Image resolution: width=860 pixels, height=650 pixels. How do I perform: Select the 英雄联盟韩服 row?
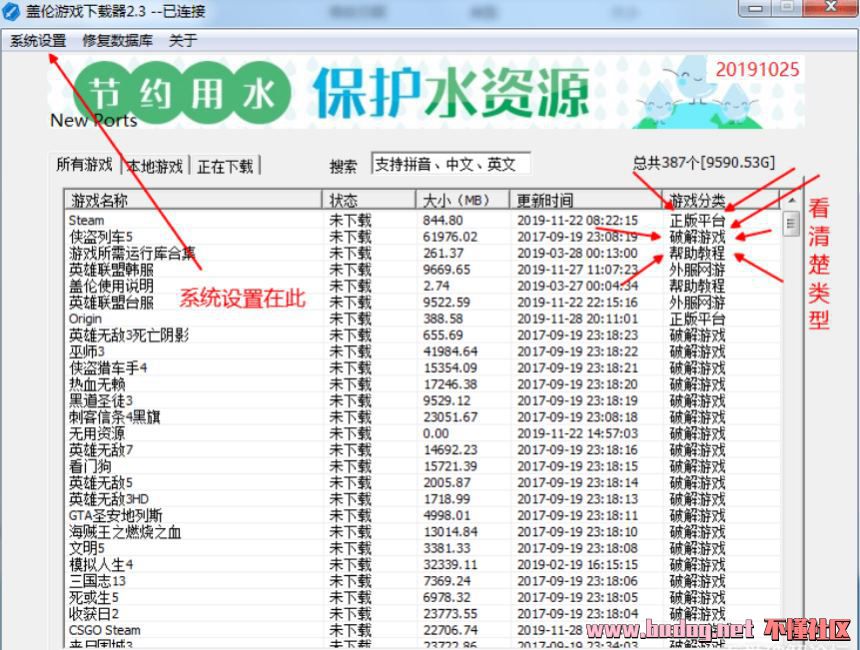tap(422, 270)
